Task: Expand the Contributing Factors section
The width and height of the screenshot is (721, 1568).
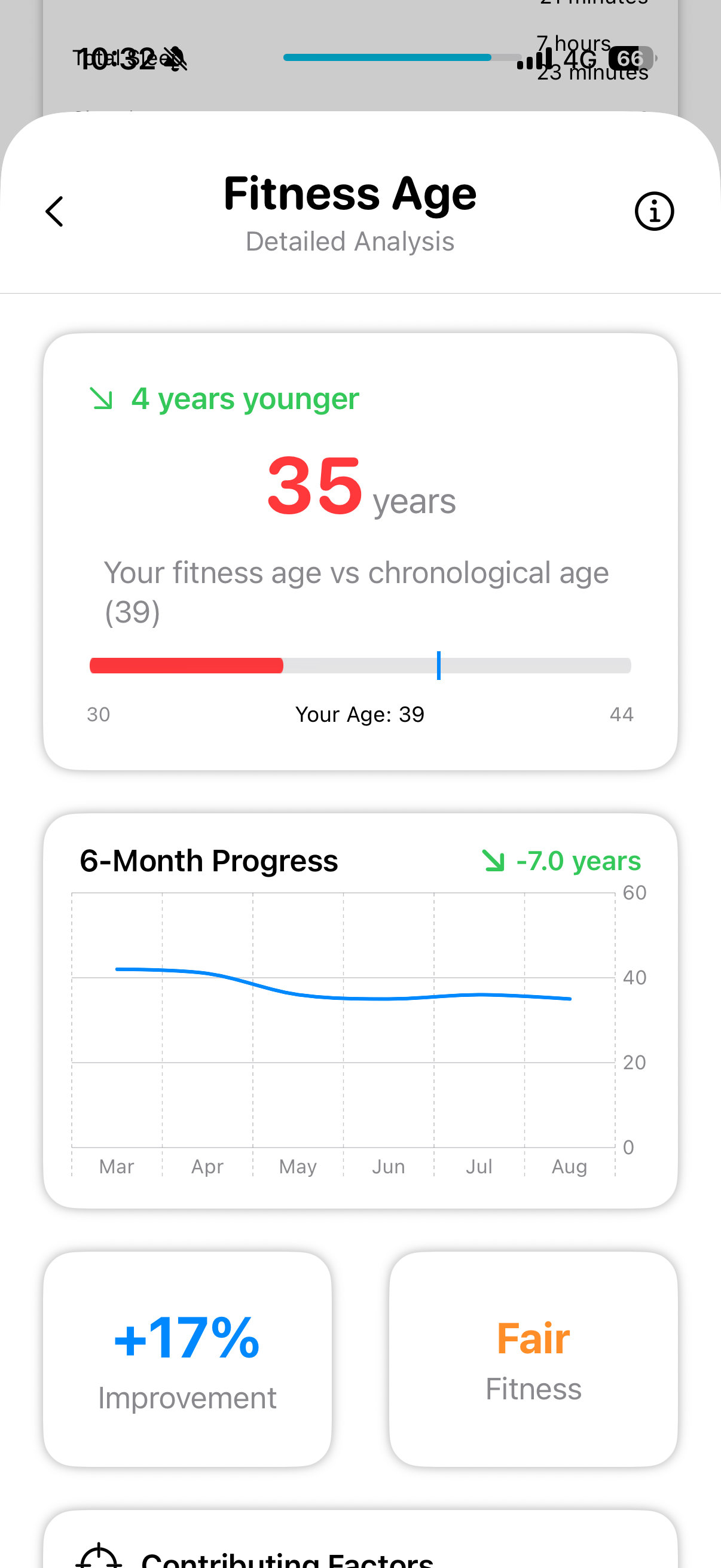Action: (x=287, y=1558)
